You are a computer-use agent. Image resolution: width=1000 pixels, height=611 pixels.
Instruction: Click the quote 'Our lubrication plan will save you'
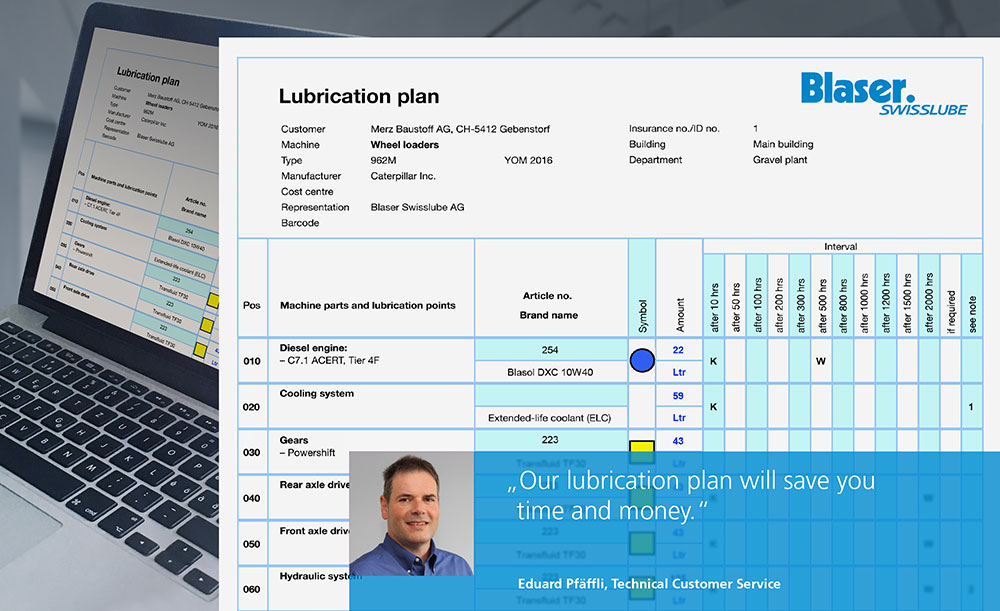[691, 480]
